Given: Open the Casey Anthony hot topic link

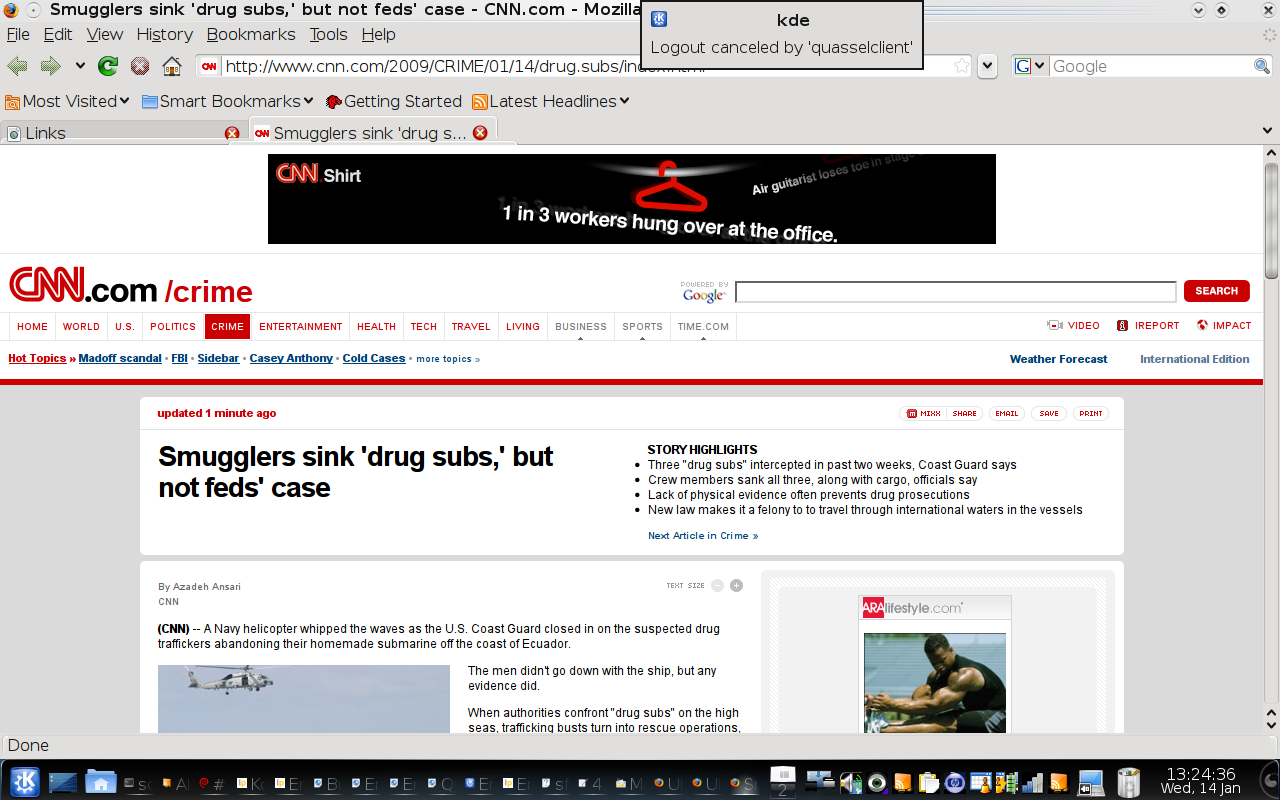Looking at the screenshot, I should point(291,358).
